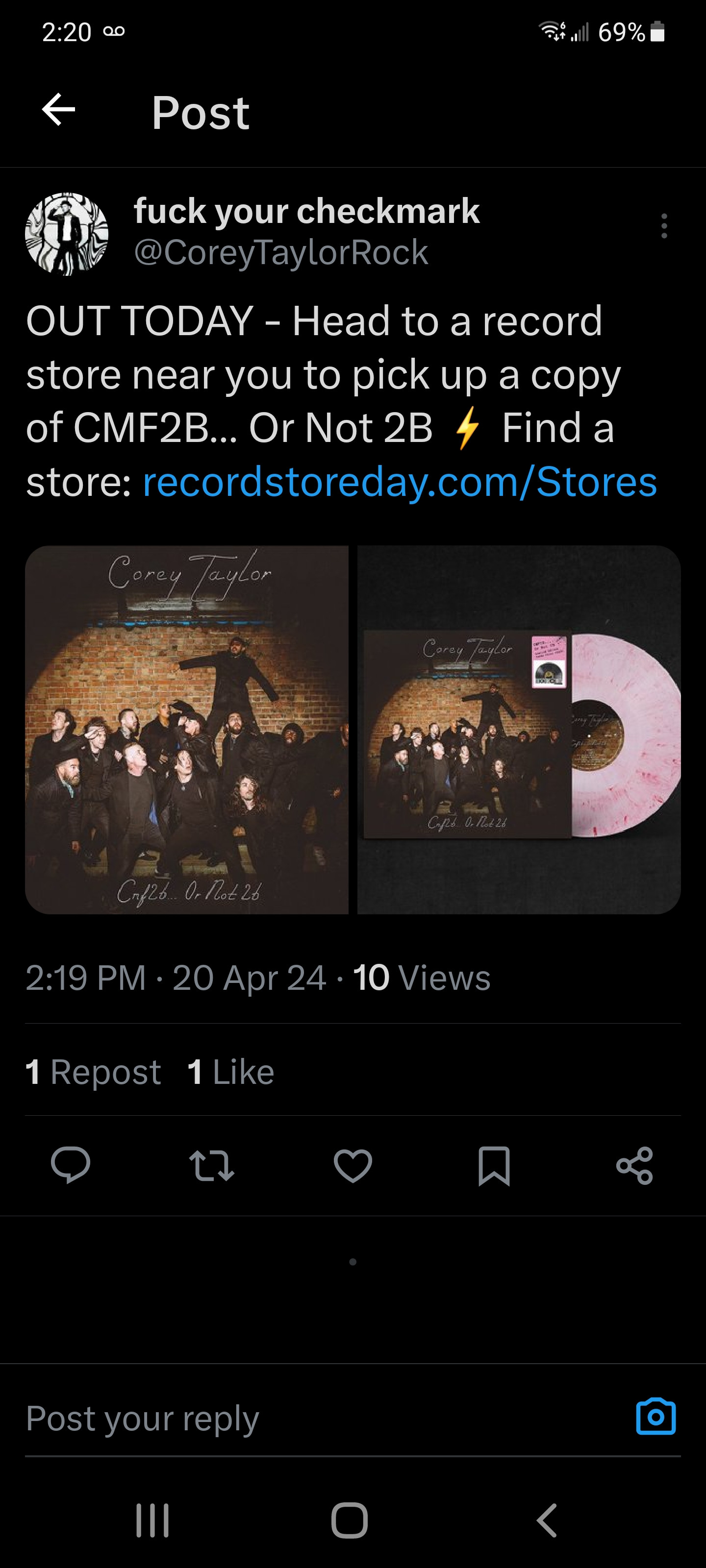706x1568 pixels.
Task: Tap the Android system back chevron
Action: 546,1520
